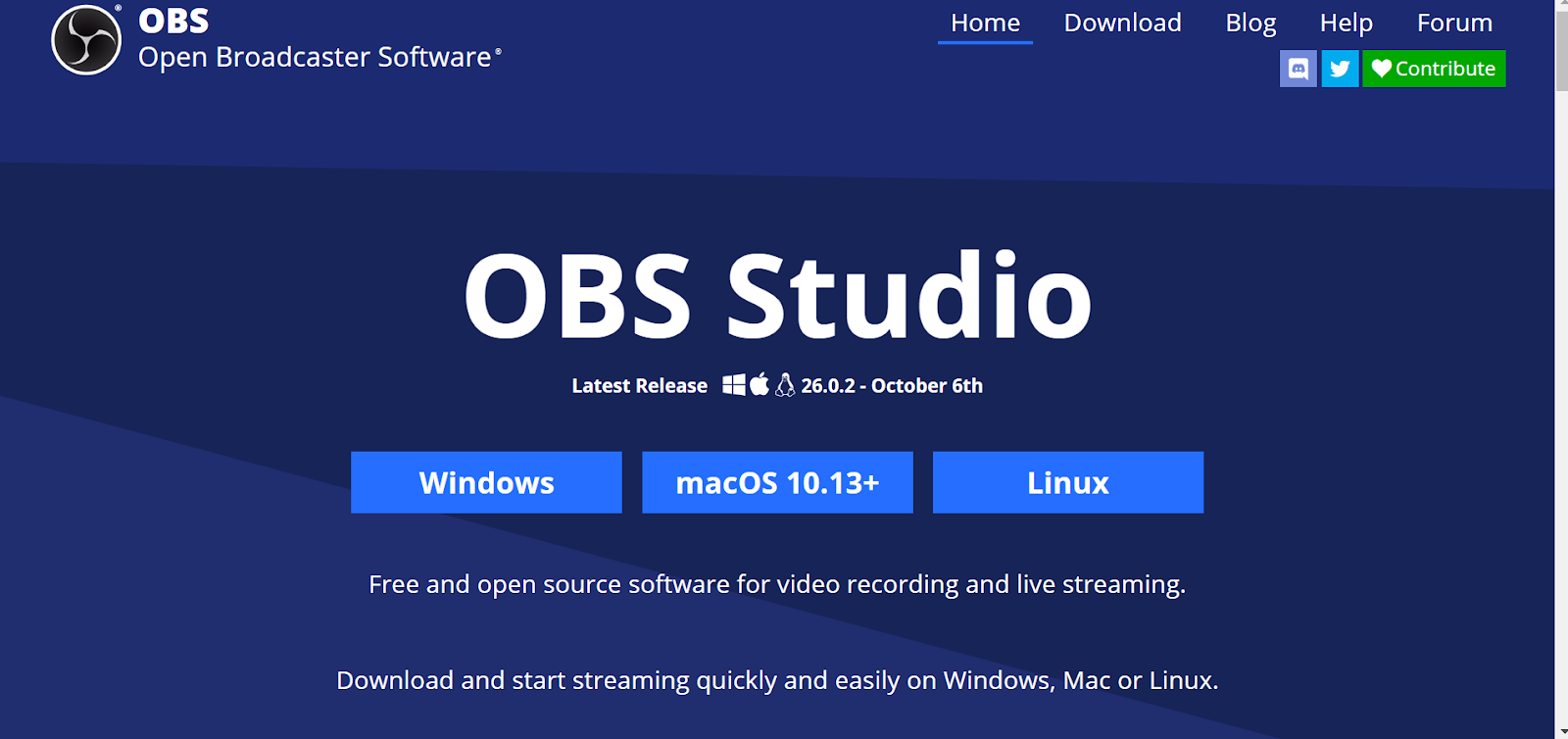Viewport: 1568px width, 739px height.
Task: Click the Linux penguin icon beside Latest Release
Action: [x=785, y=385]
